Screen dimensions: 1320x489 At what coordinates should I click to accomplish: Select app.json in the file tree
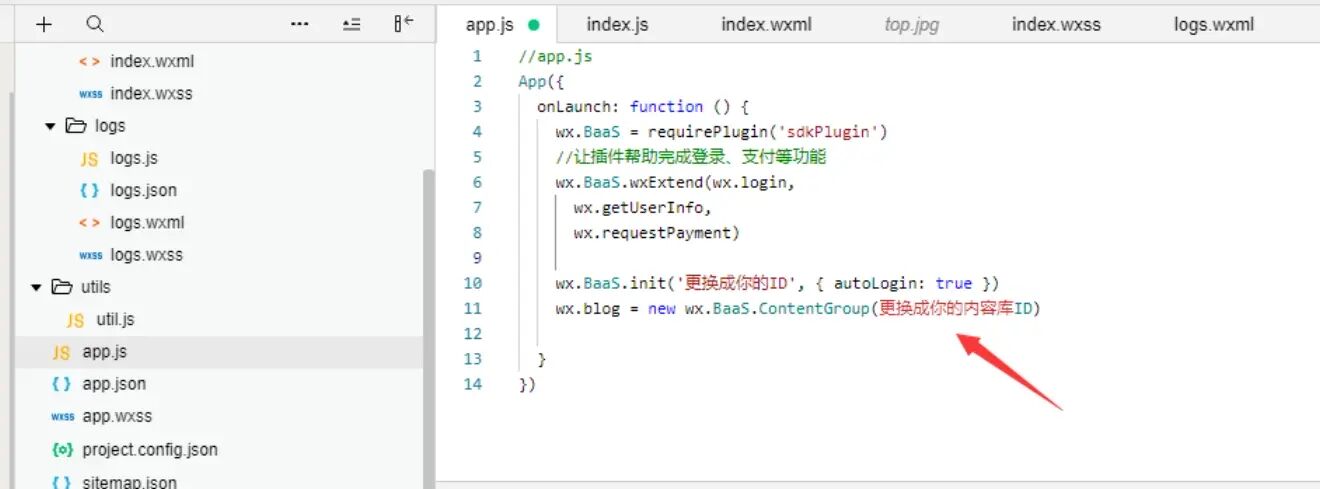point(113,384)
